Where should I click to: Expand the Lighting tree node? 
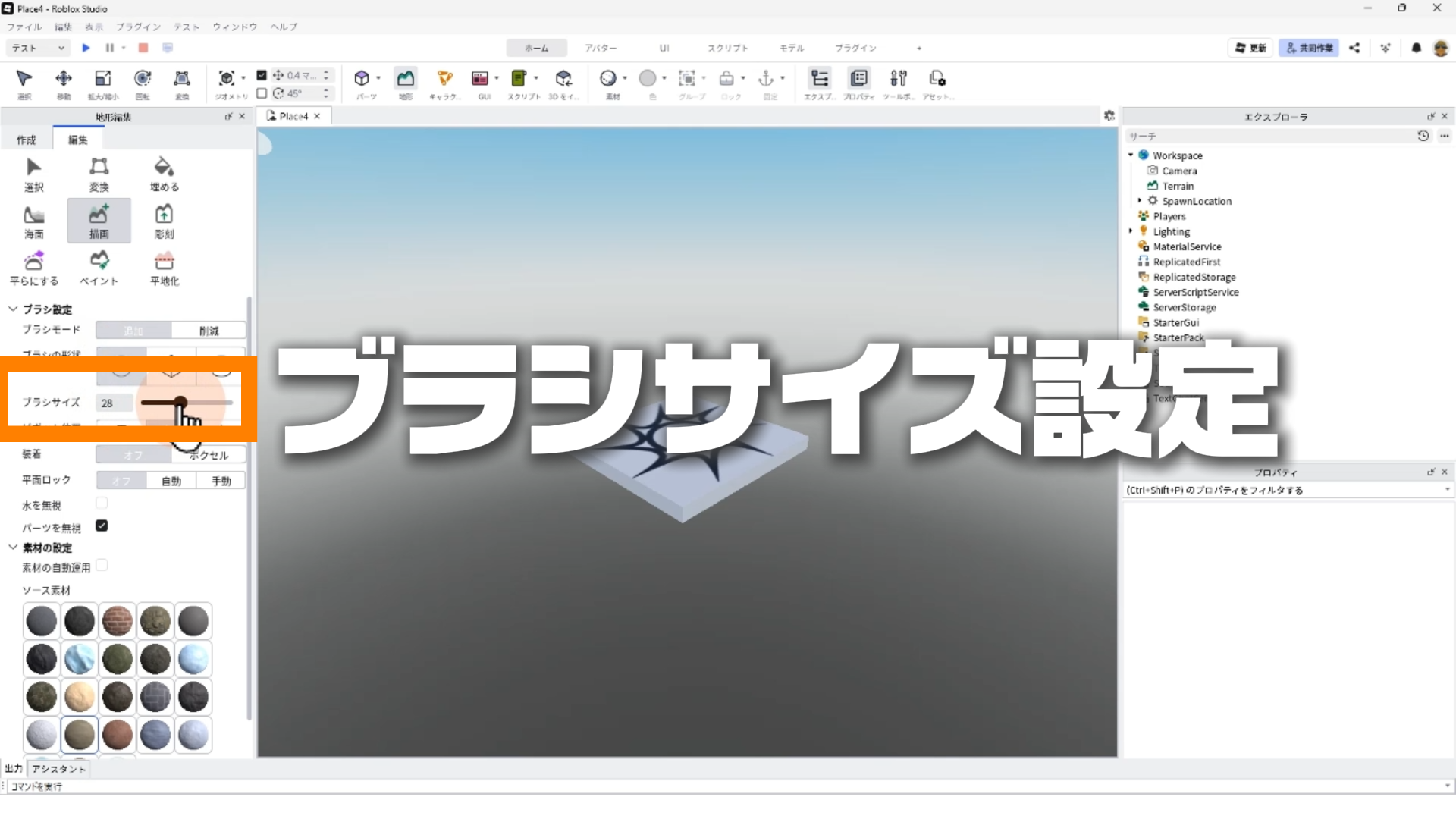1131,231
